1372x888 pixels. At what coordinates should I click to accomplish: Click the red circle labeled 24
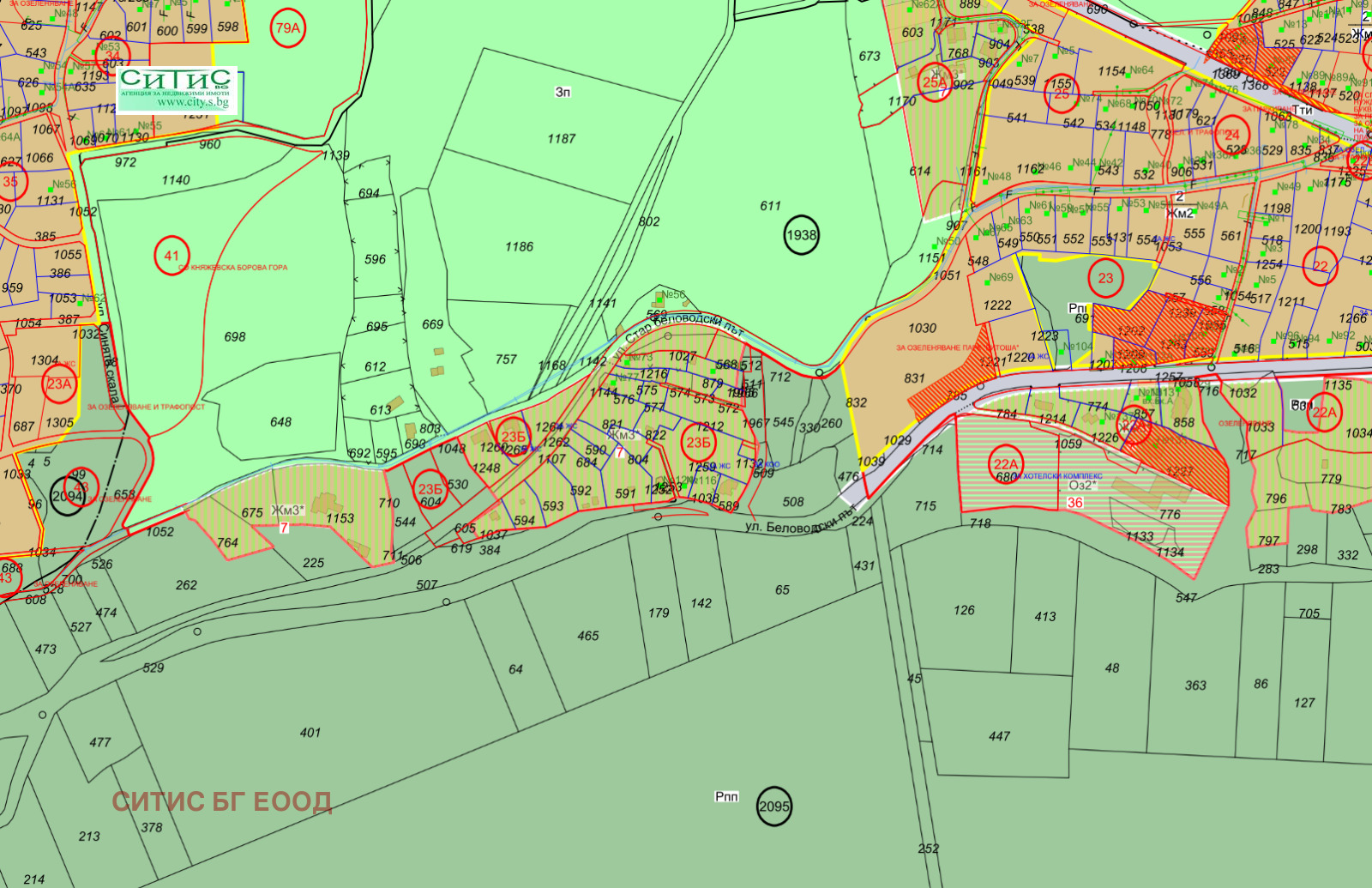[1232, 135]
